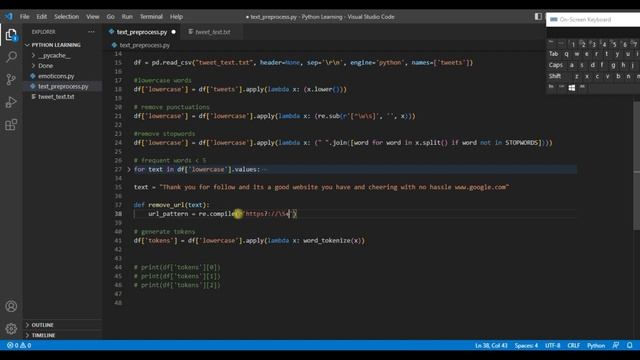Open the Search view icon
Viewport: 640px width, 360px height.
[x=11, y=57]
